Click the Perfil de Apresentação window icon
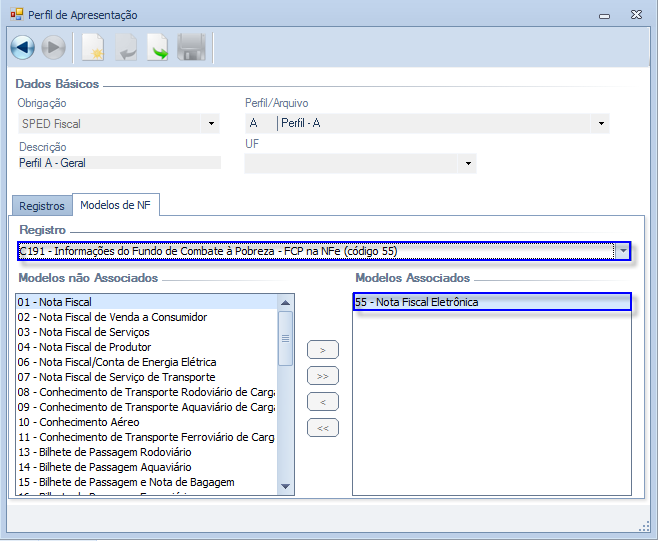The height and width of the screenshot is (541, 658). (x=16, y=15)
